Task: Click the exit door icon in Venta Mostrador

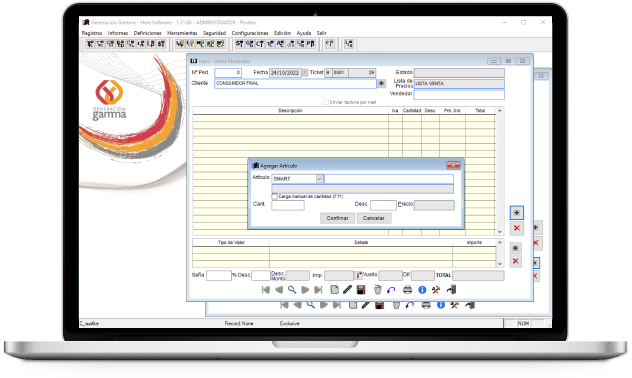Action: (x=451, y=290)
